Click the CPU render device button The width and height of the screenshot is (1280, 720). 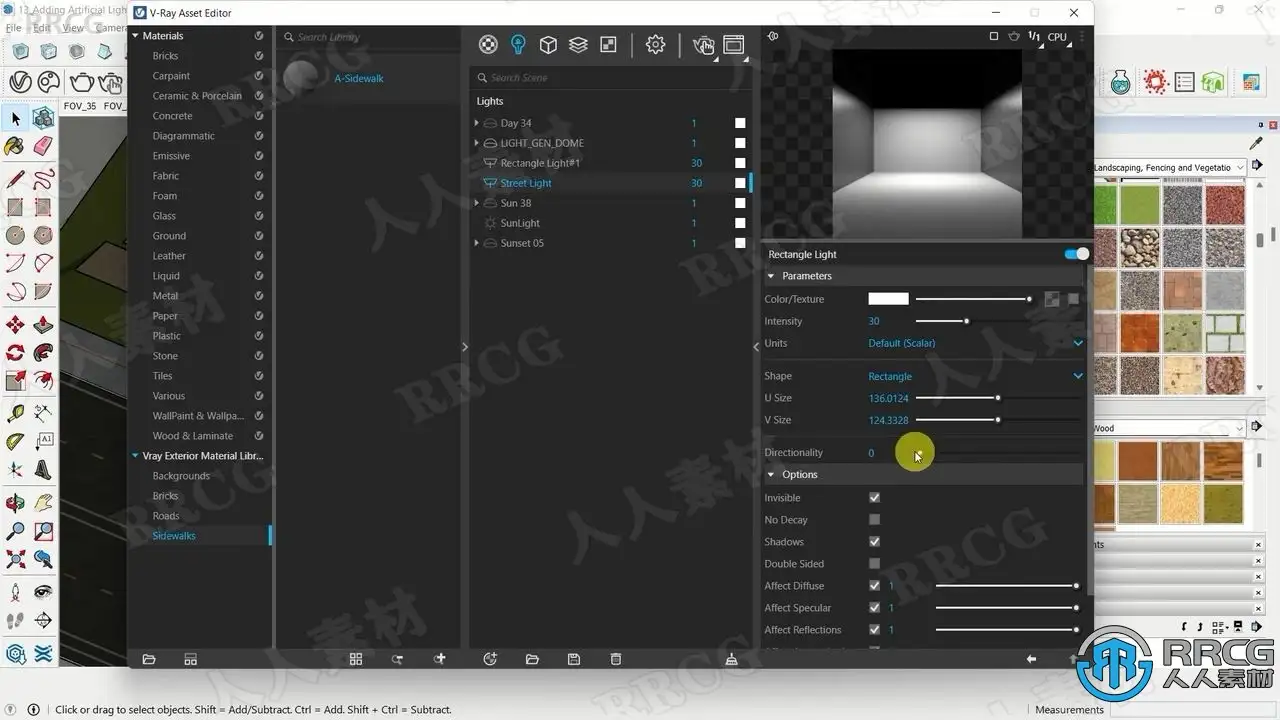(1057, 37)
